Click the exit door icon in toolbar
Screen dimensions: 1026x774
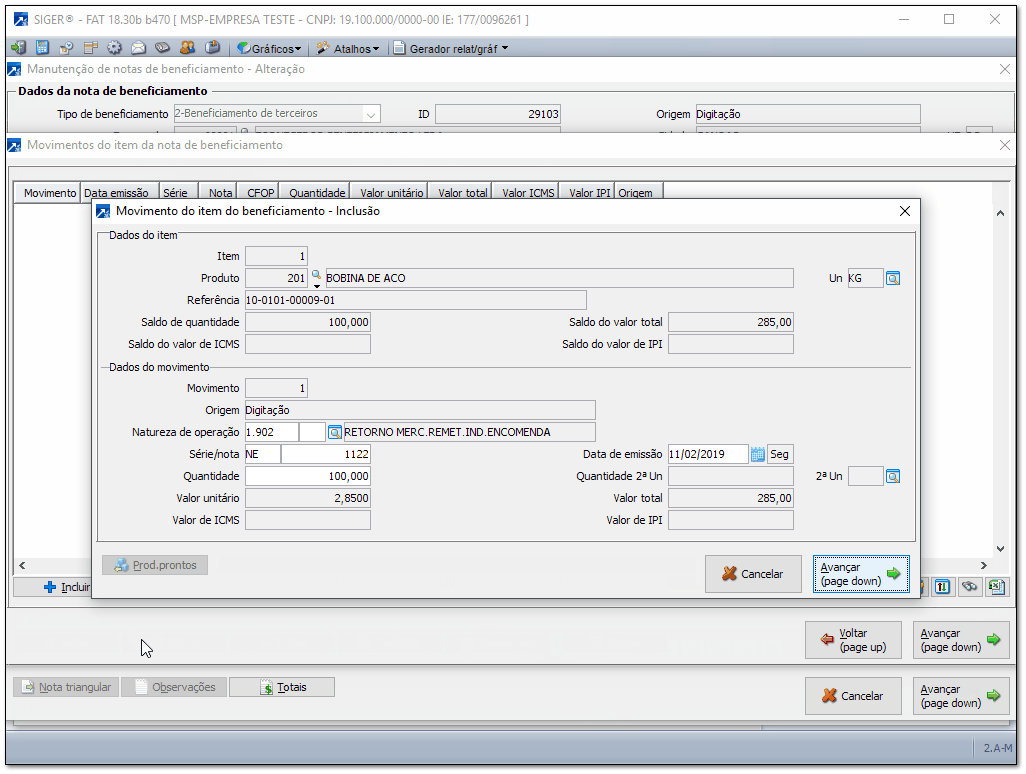tap(18, 48)
